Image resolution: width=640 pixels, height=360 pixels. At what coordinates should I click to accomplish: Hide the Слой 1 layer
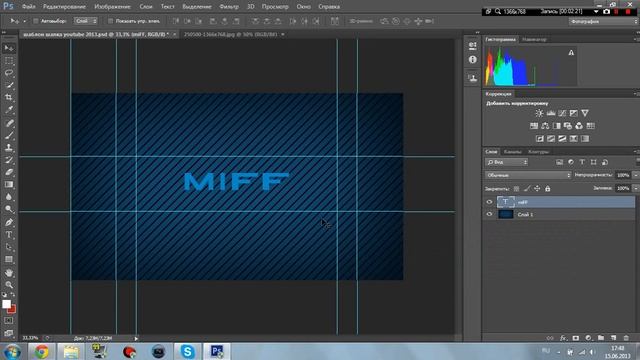click(489, 214)
